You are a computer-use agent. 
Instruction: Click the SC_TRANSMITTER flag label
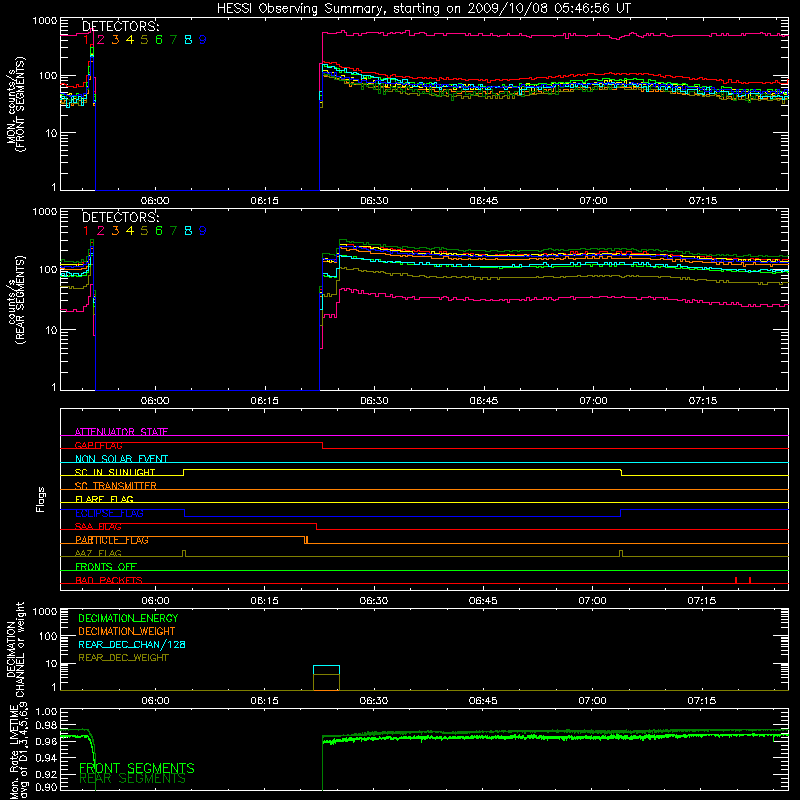[x=116, y=485]
